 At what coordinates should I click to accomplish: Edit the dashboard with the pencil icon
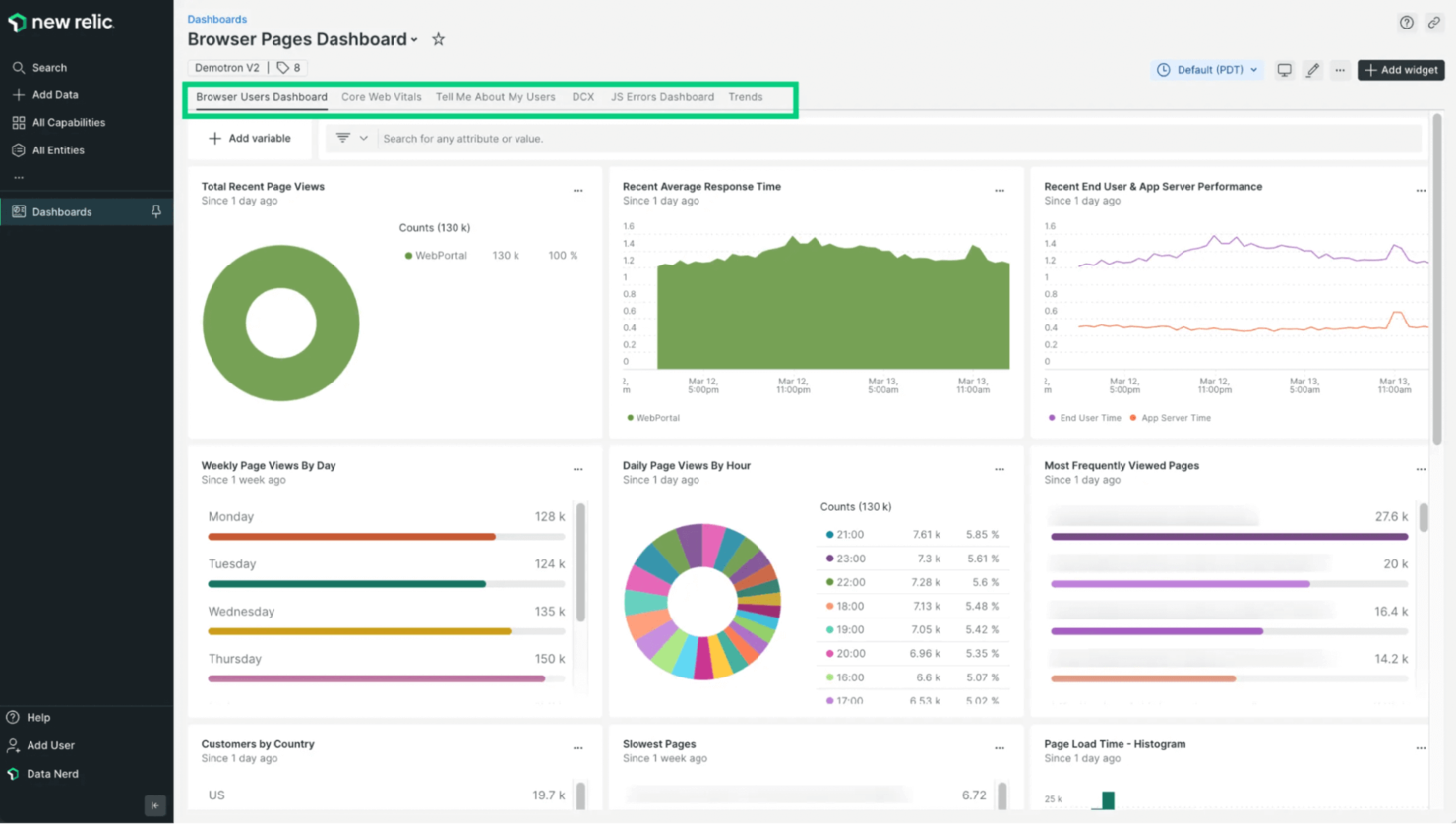click(1312, 70)
